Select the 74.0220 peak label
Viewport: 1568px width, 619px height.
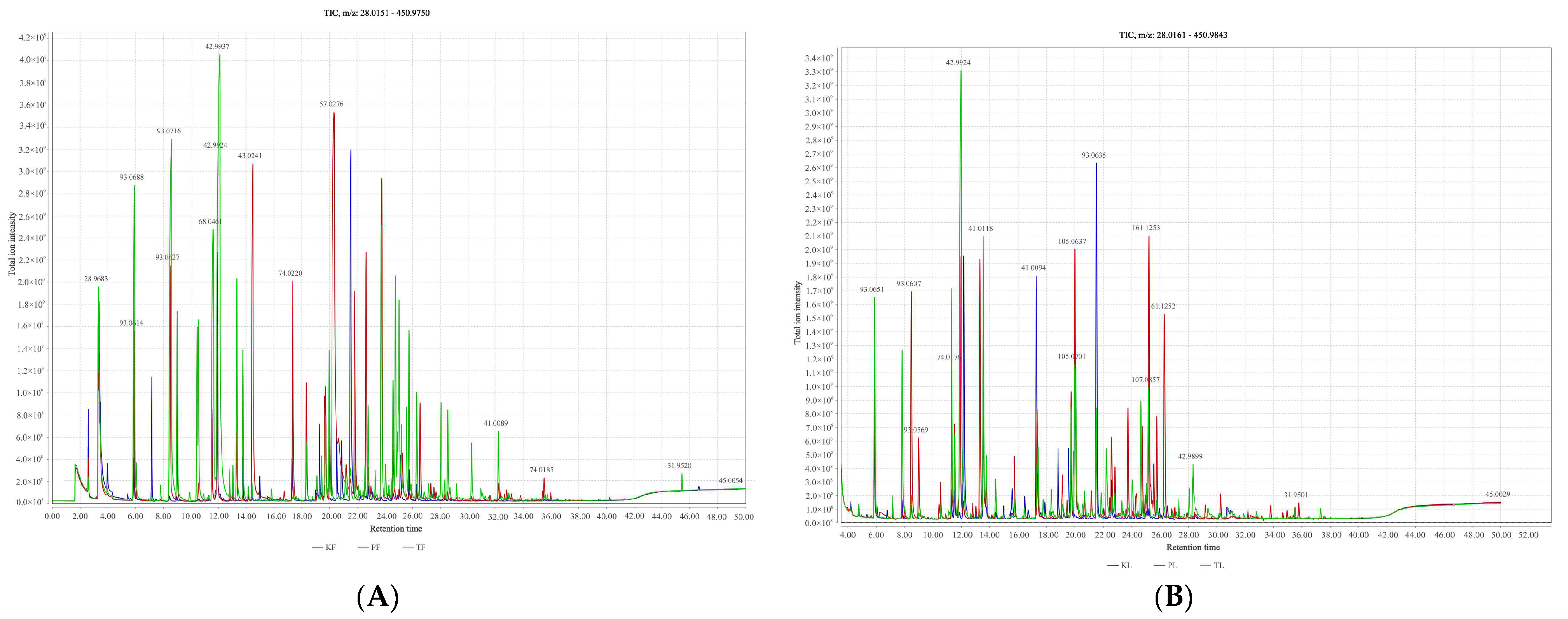[x=290, y=274]
